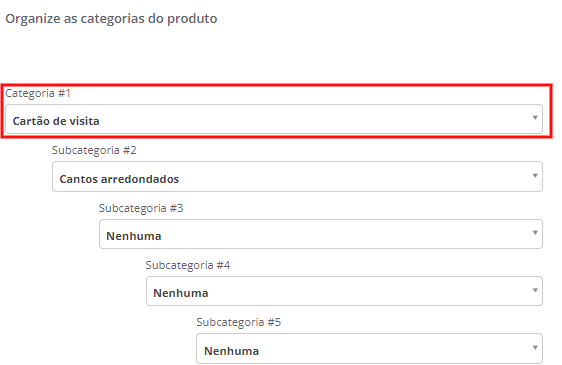
Task: Click the Subcategoria #5 dropdown arrow
Action: click(535, 348)
